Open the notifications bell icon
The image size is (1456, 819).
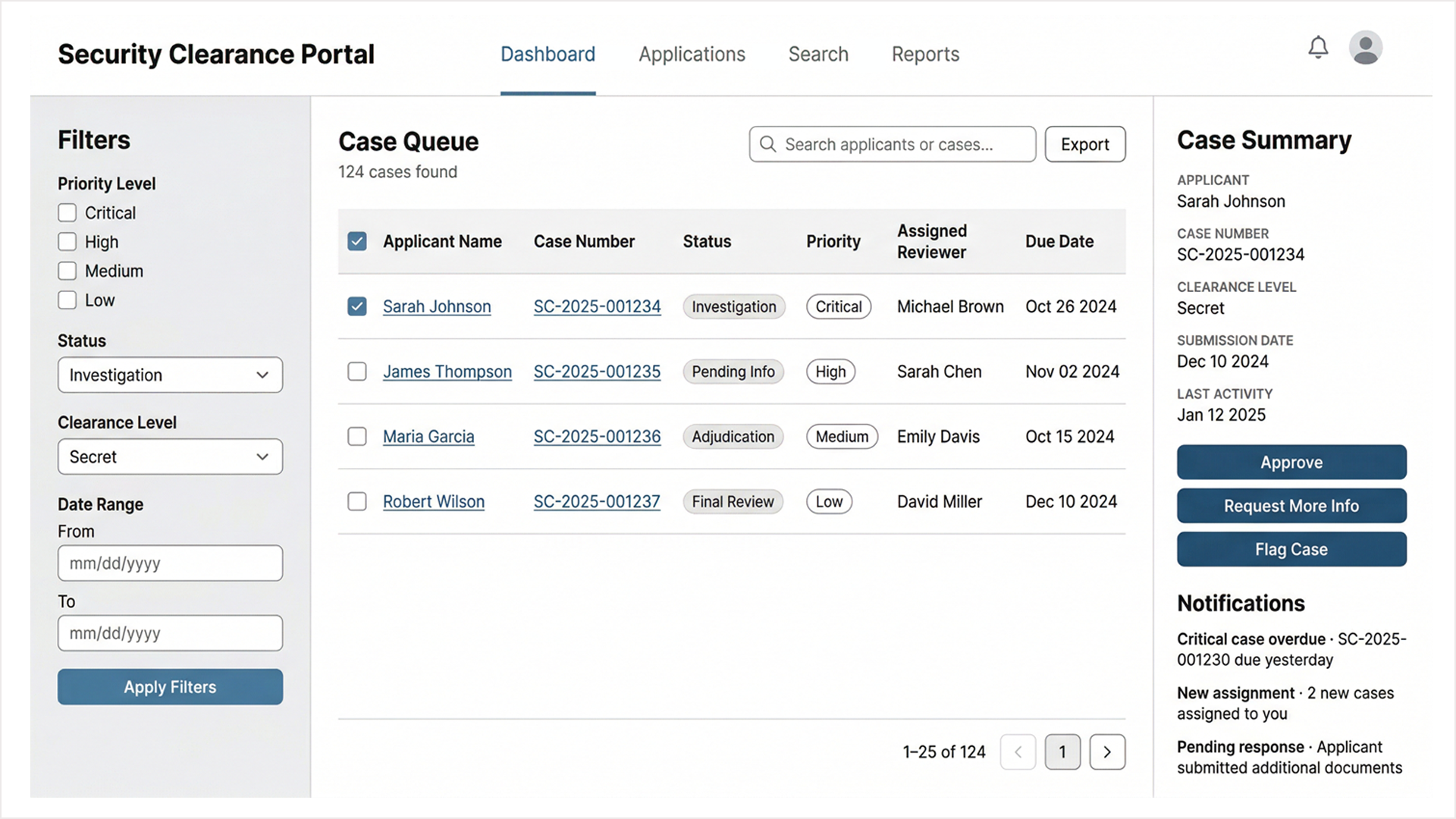(x=1318, y=48)
